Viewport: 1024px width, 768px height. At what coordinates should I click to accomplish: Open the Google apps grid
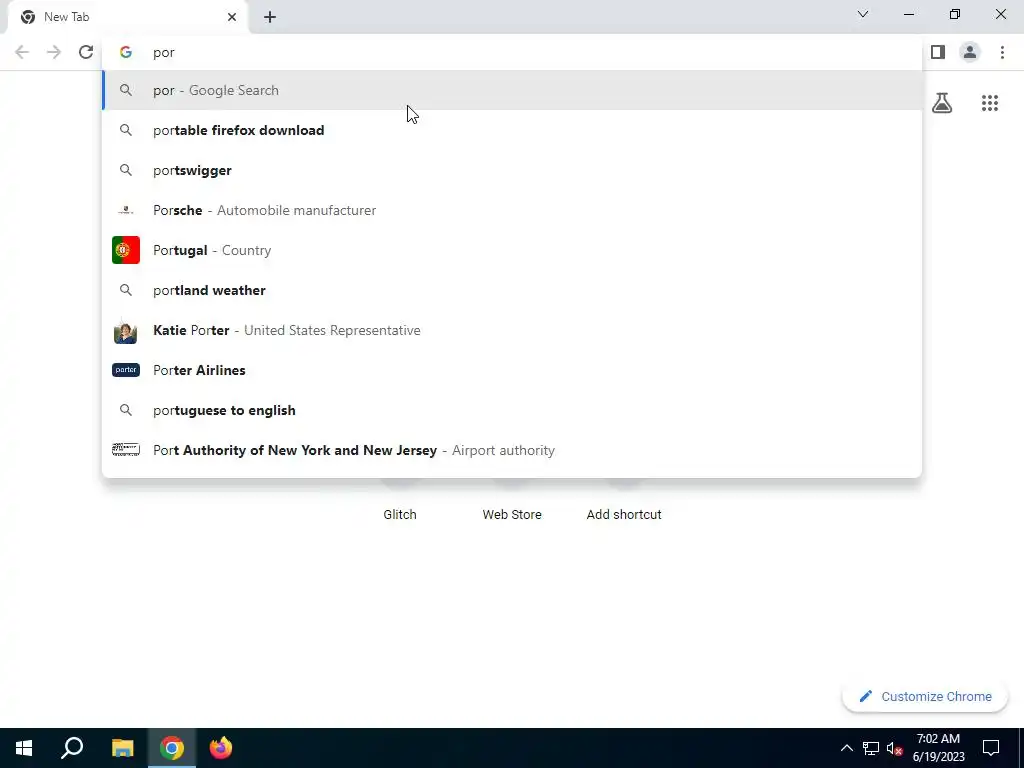click(x=990, y=103)
